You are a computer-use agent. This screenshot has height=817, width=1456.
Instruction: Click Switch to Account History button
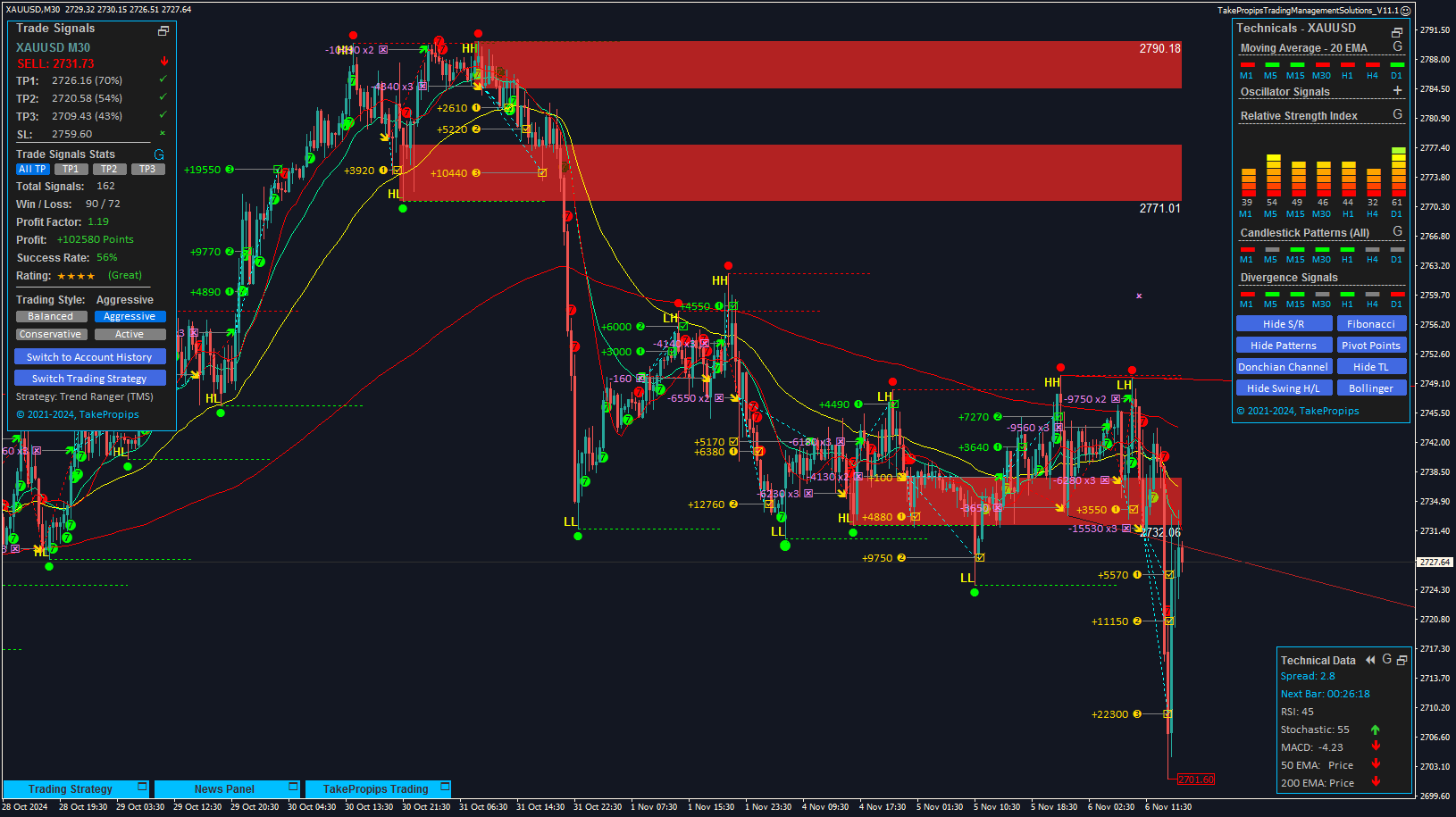point(89,356)
